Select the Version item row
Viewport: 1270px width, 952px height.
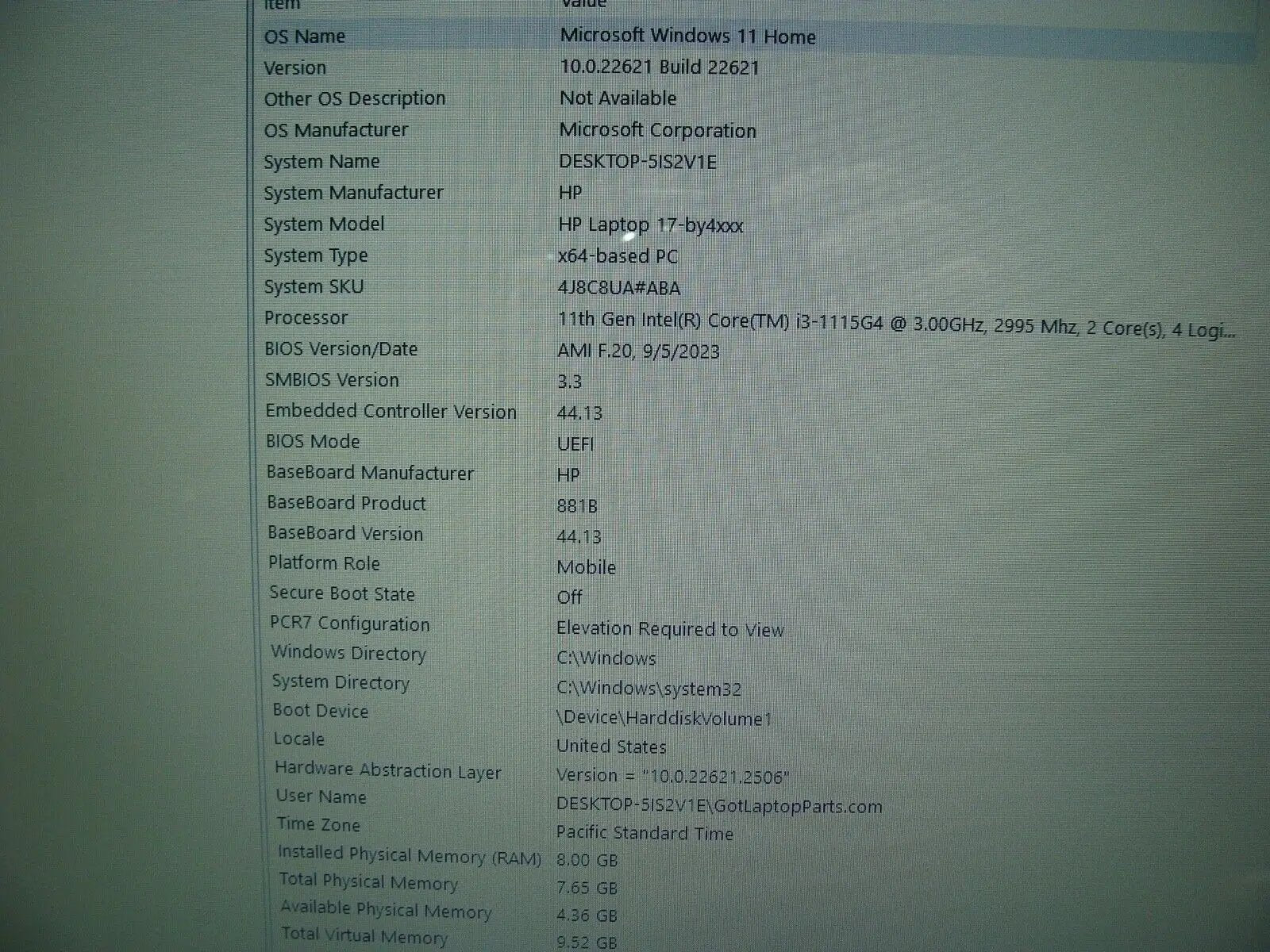[294, 68]
